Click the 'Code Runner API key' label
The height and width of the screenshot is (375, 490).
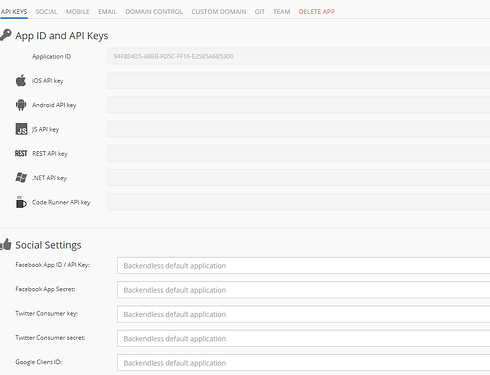tap(61, 202)
